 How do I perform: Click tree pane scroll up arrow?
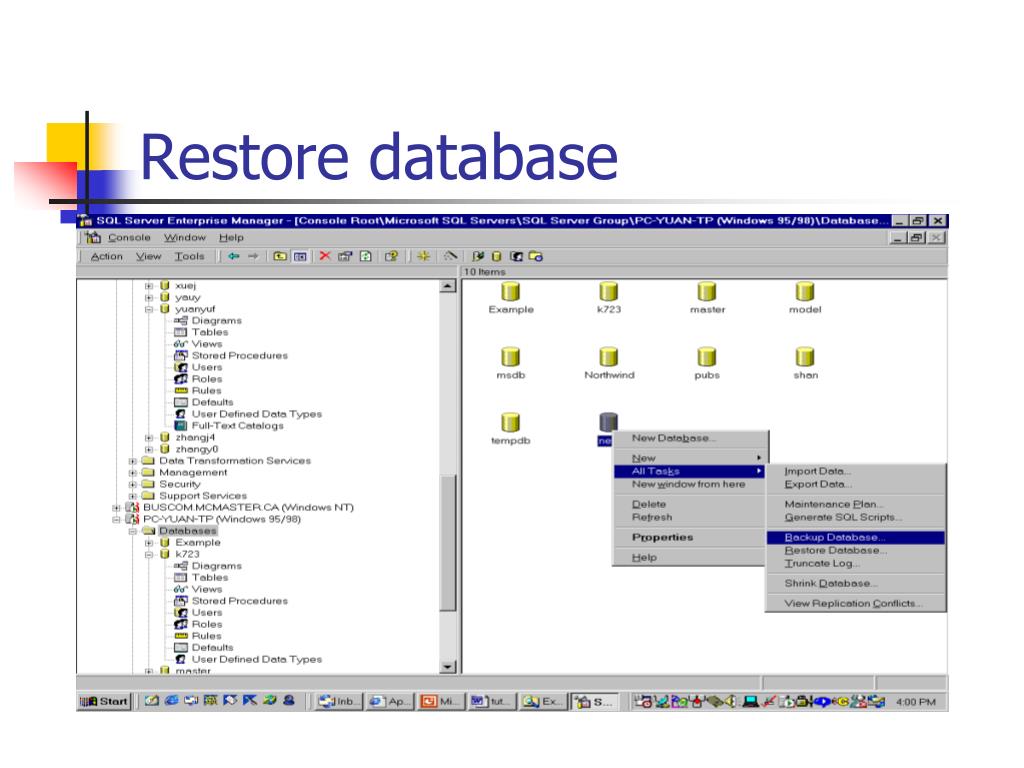448,286
